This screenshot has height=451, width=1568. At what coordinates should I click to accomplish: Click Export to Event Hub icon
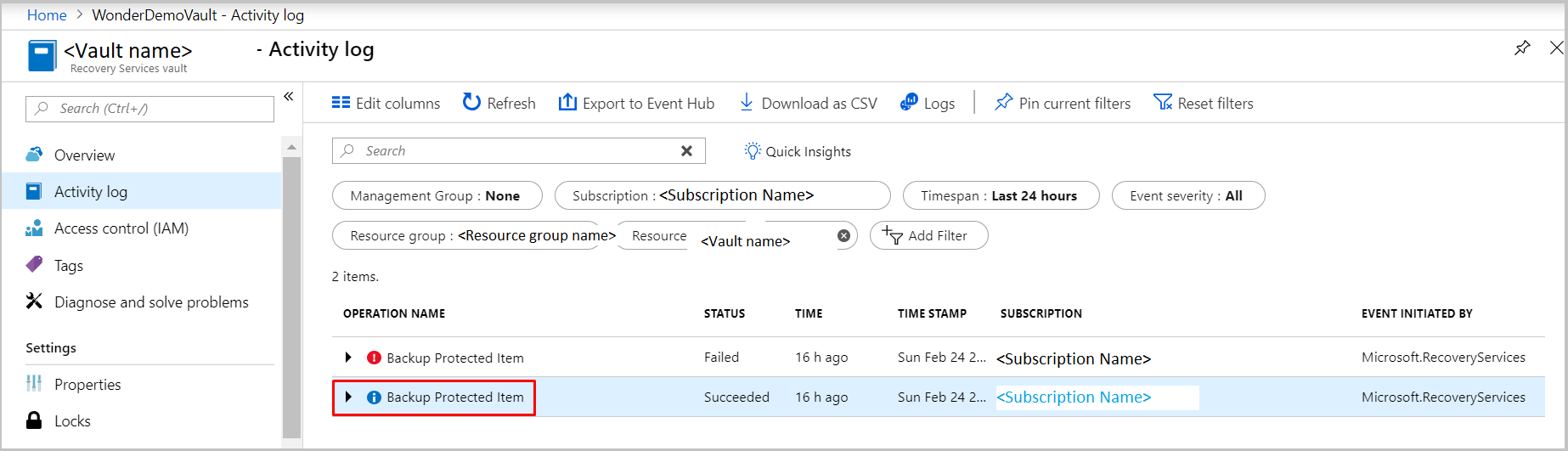[x=567, y=103]
